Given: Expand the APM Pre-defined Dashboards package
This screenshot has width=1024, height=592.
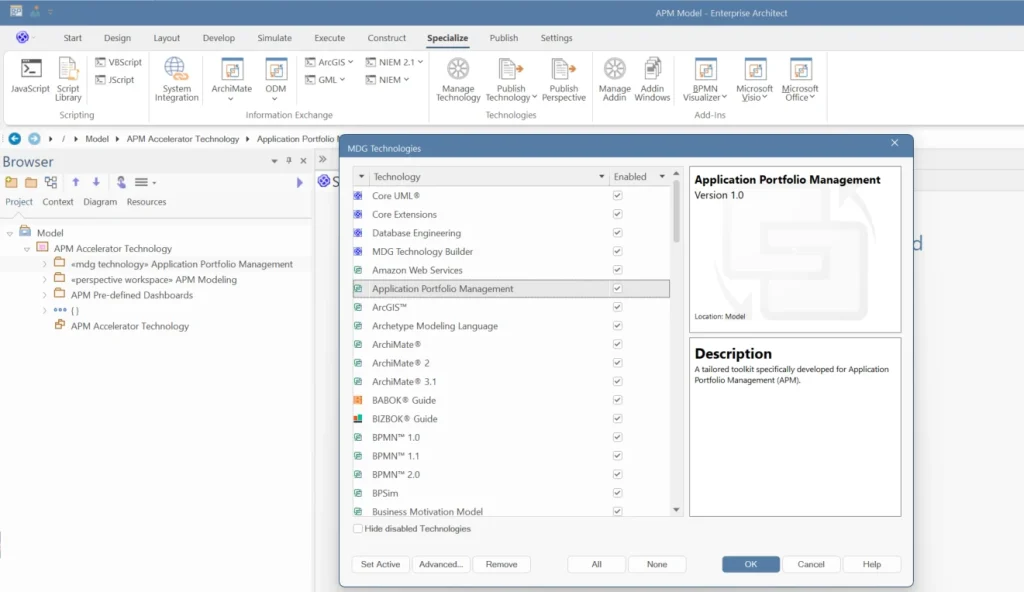Looking at the screenshot, I should (44, 295).
